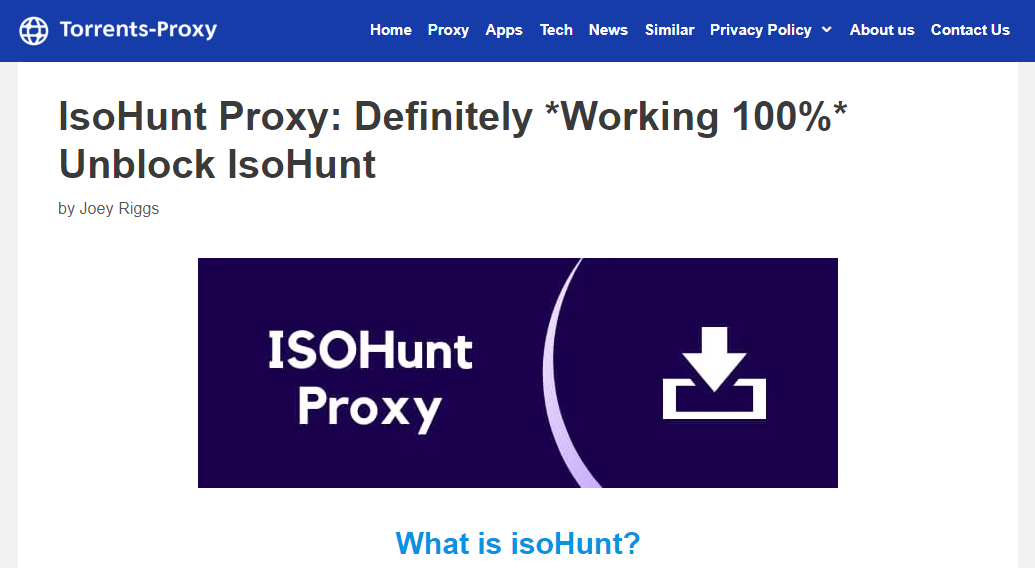This screenshot has width=1035, height=568.
Task: Expand the Privacy Policy submenu chevron
Action: pos(826,30)
